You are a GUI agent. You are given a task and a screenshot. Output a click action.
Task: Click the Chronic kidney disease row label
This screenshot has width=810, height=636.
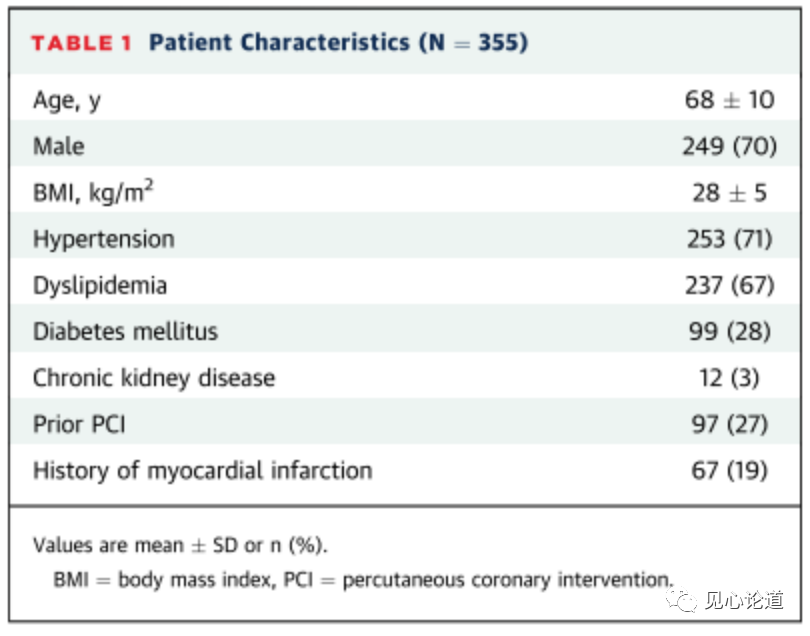(154, 378)
